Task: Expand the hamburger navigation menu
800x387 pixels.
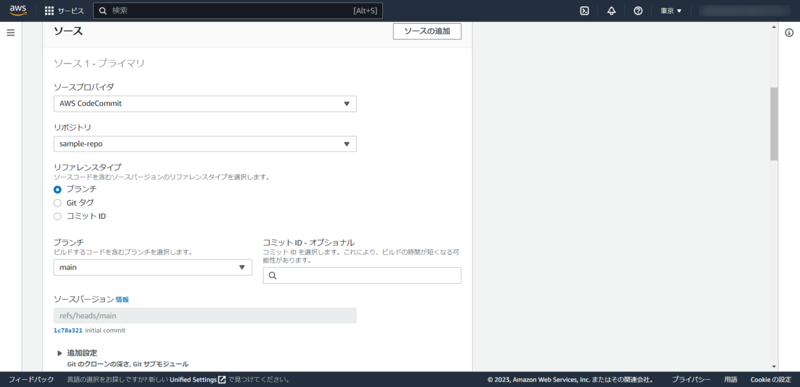Action: [11, 33]
